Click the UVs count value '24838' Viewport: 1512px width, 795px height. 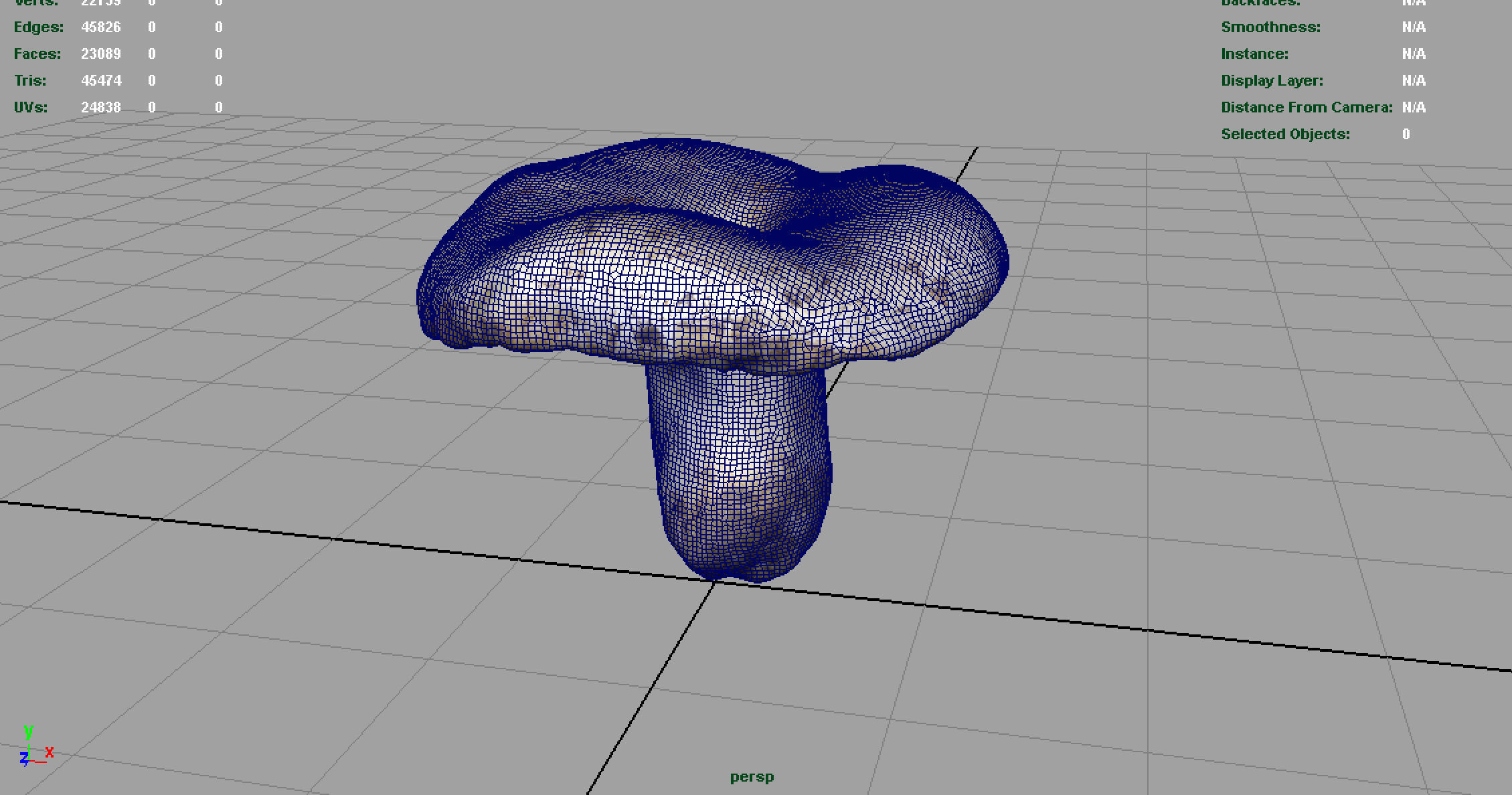[101, 108]
